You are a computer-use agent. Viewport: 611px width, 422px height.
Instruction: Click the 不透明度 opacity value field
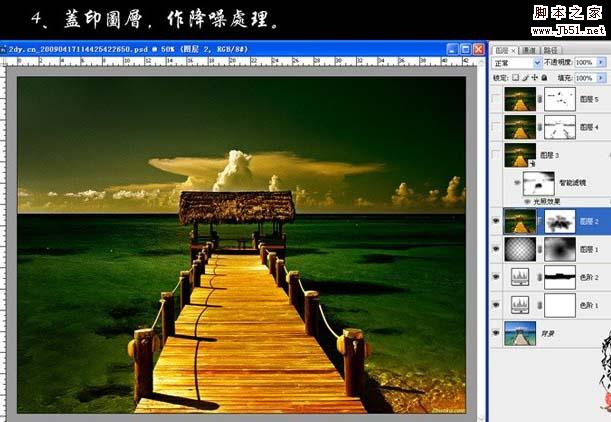pos(585,62)
